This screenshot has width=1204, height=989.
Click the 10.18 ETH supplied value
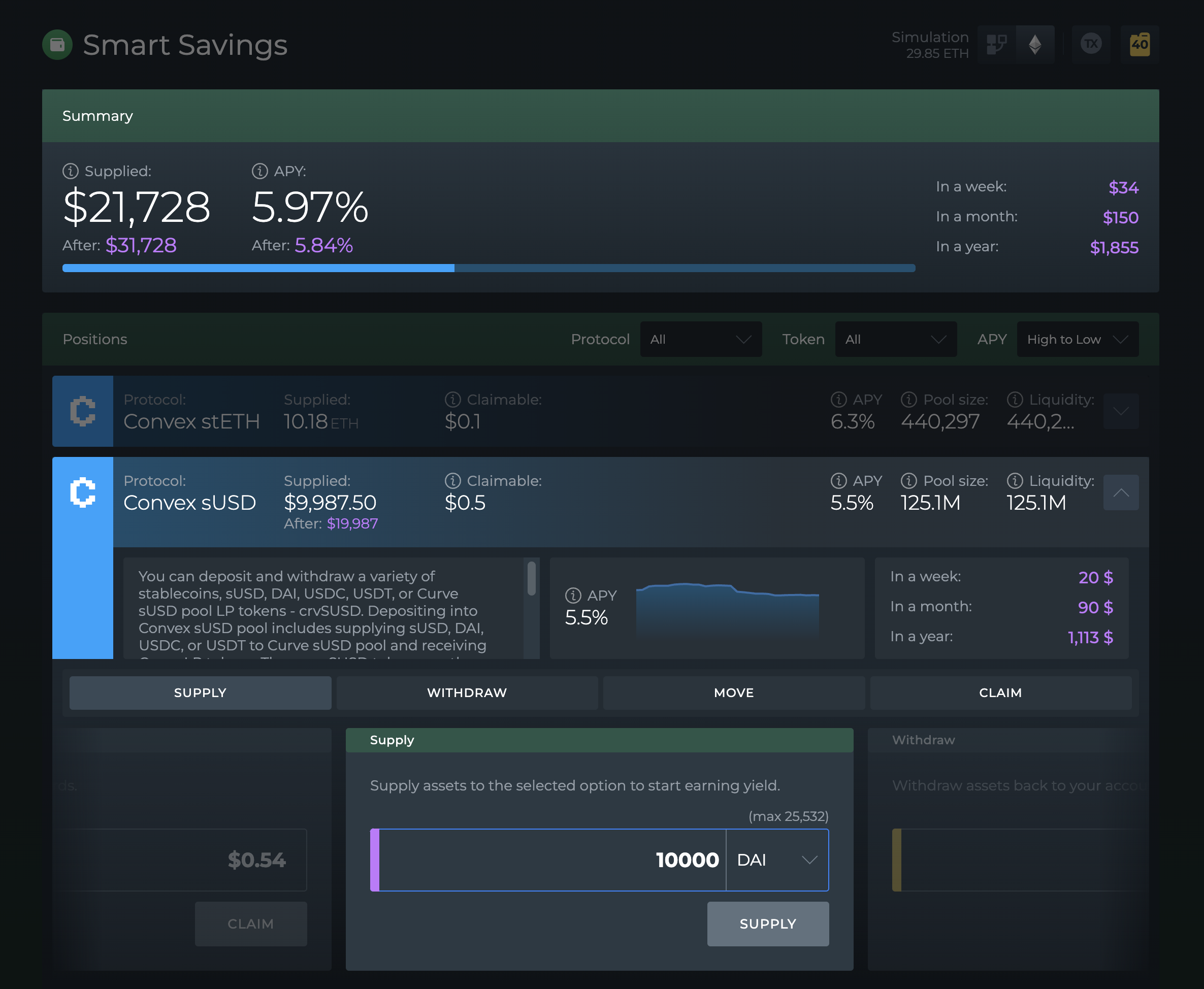coord(321,421)
